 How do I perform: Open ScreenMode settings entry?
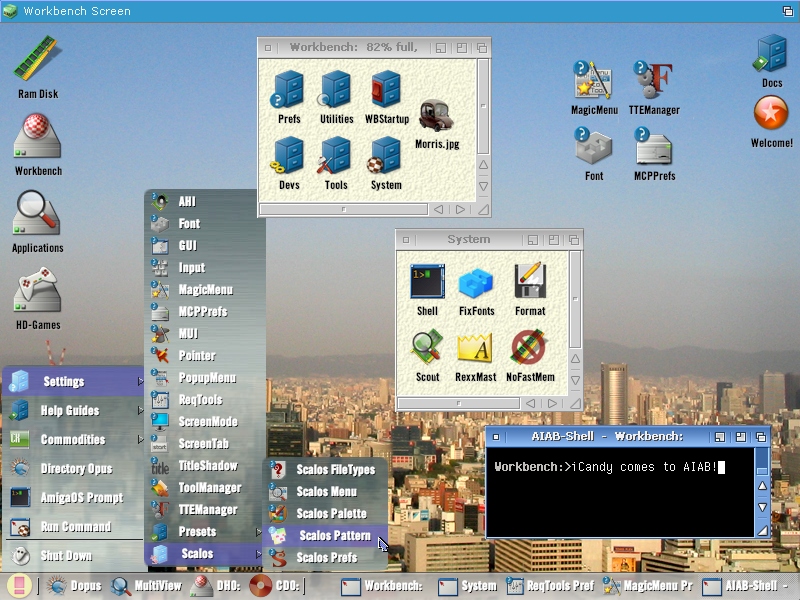204,421
